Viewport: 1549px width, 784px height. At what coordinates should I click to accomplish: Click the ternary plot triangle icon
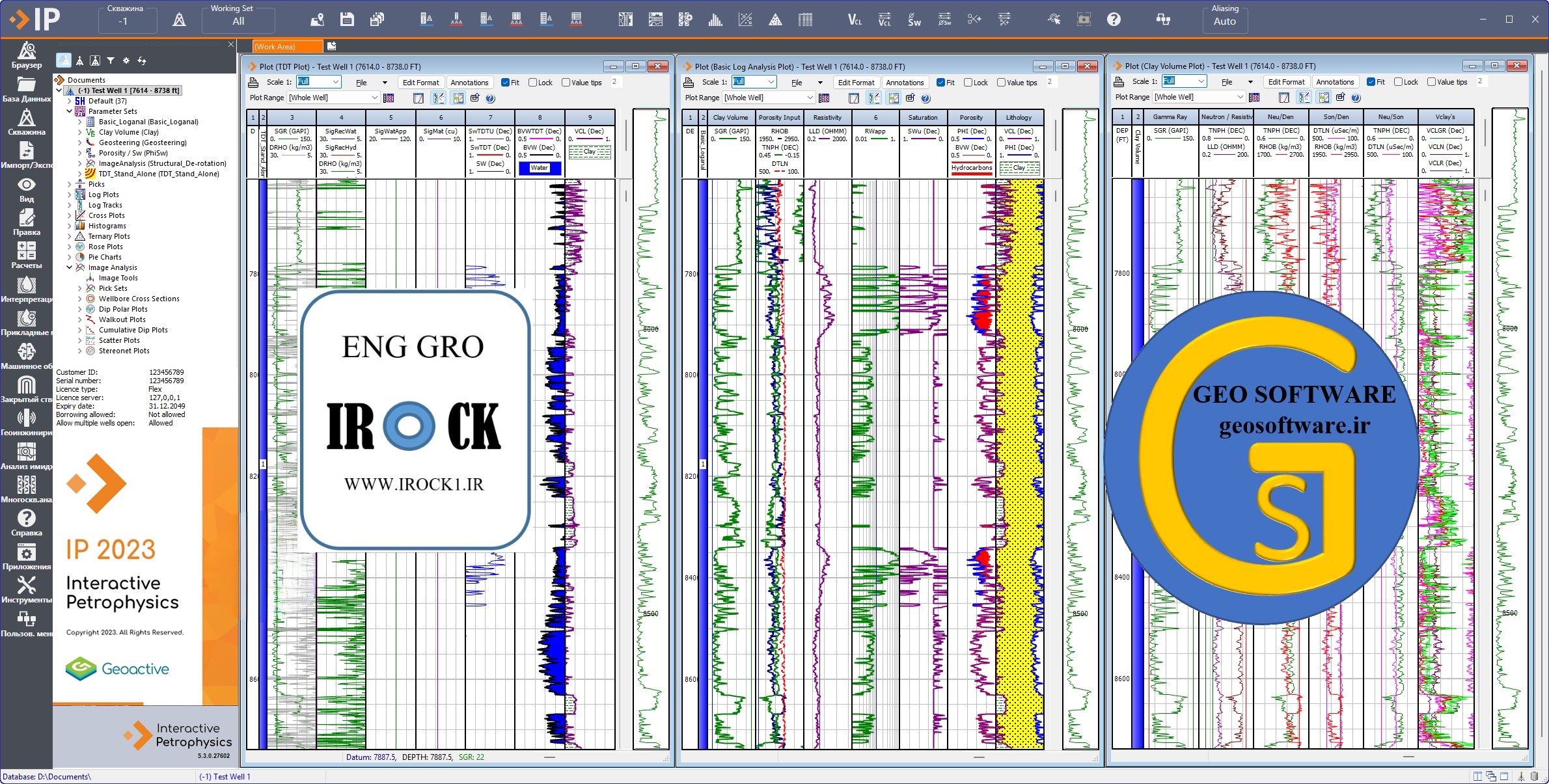tap(775, 20)
